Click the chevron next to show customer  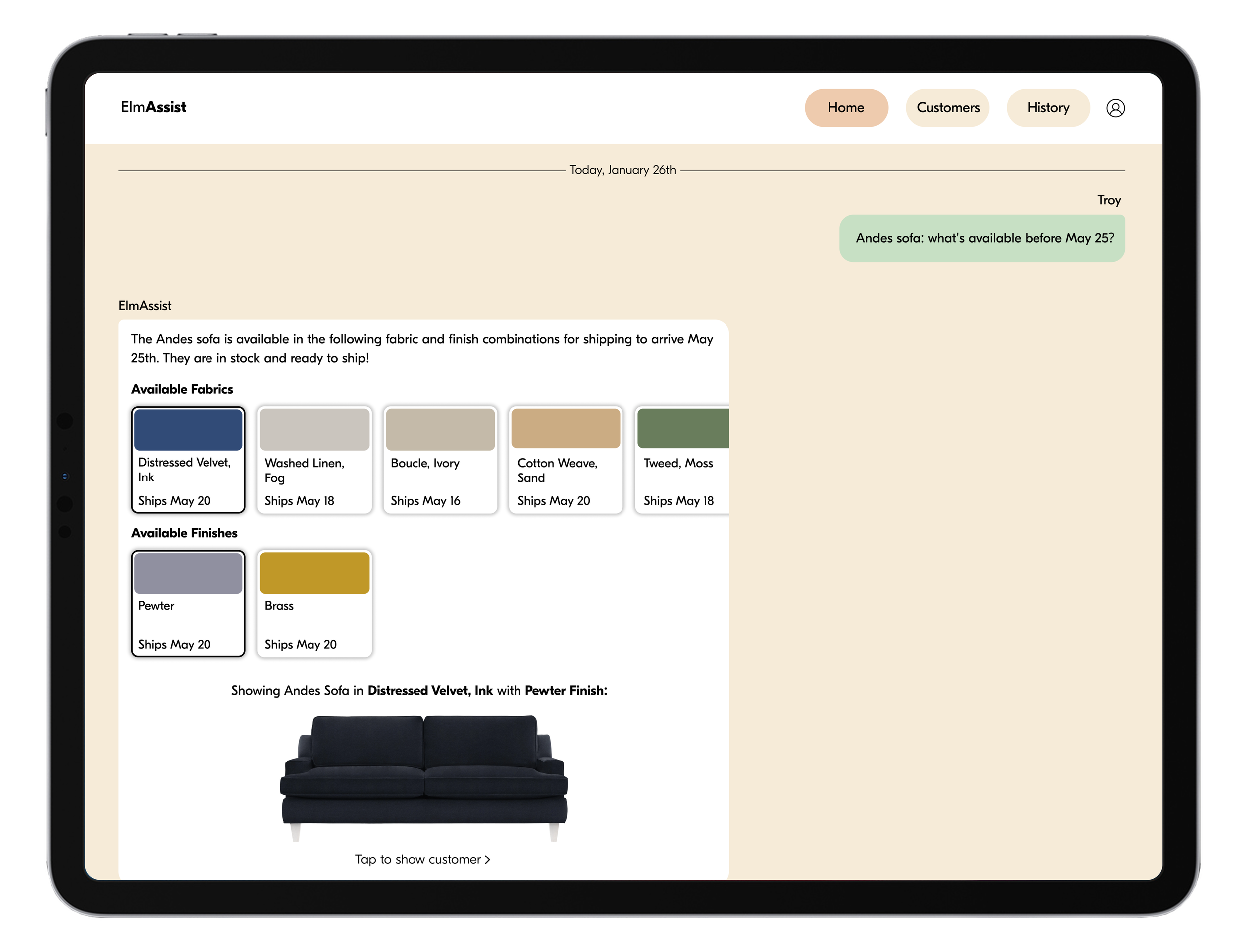tap(487, 860)
